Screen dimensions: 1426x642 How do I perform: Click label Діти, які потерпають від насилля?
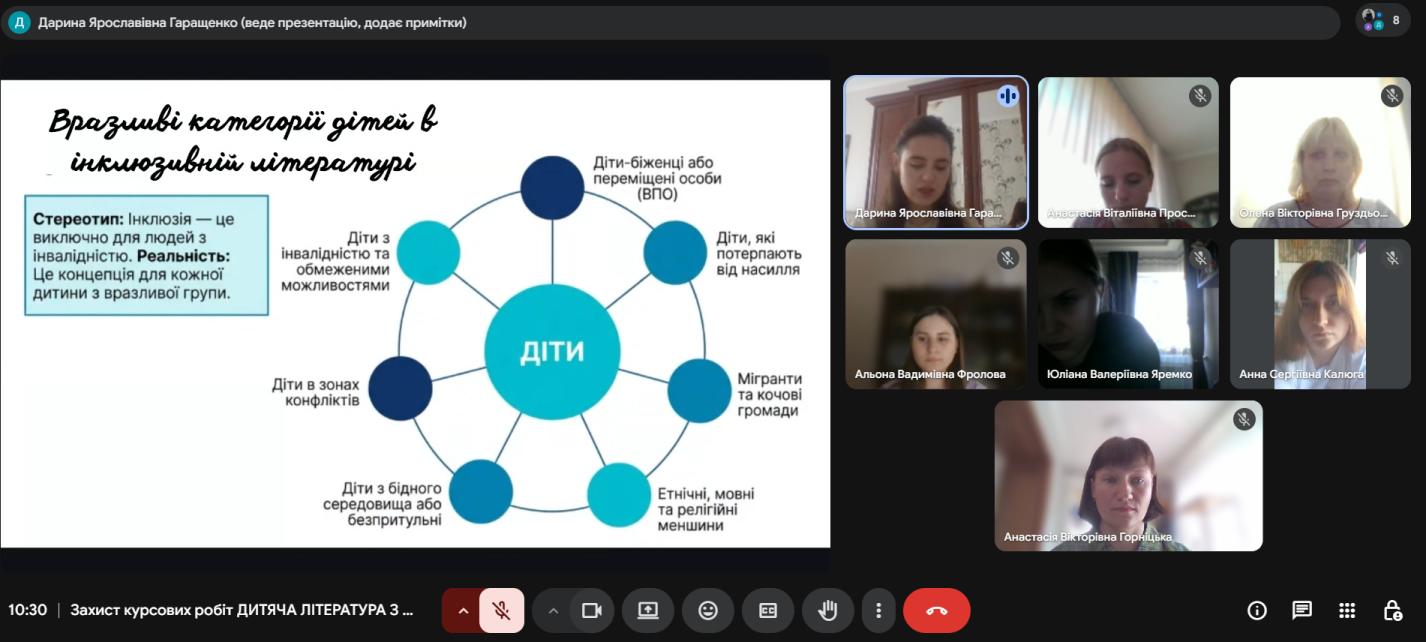point(758,253)
